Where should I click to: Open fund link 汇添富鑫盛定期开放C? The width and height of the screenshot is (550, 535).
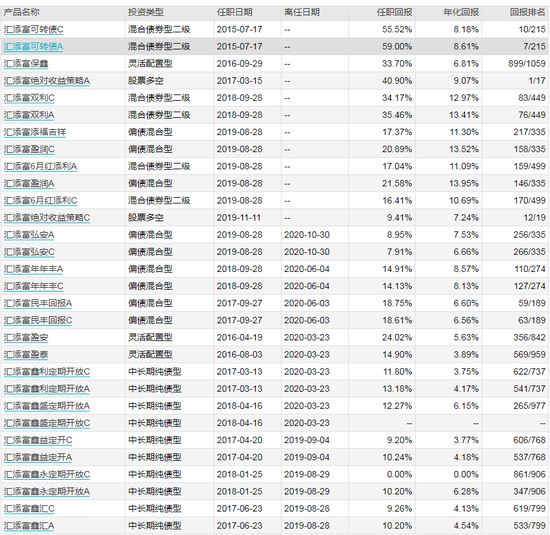click(x=47, y=423)
